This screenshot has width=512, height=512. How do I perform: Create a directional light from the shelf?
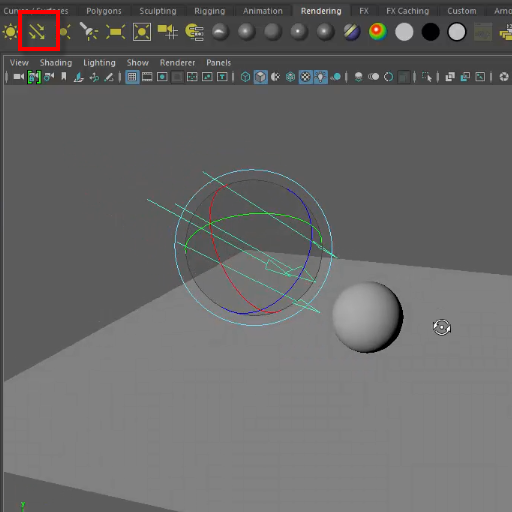pos(37,32)
